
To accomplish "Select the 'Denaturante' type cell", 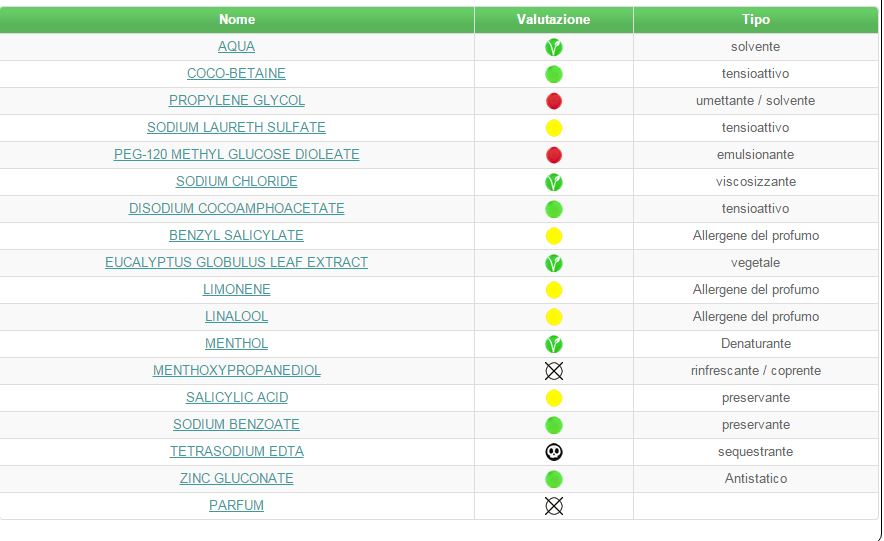I will [x=755, y=344].
